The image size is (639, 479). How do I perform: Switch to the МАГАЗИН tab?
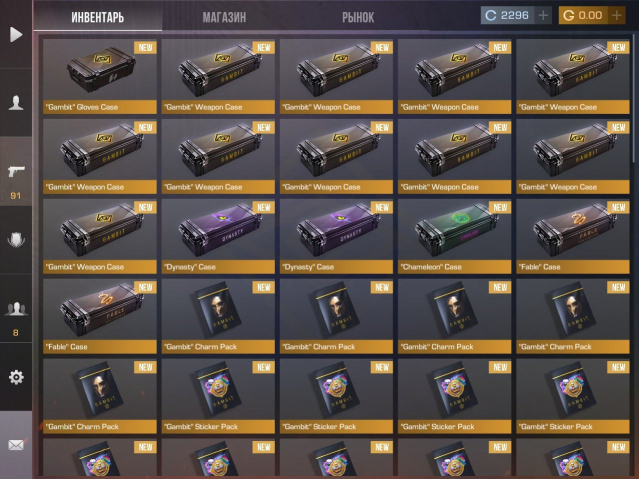click(x=224, y=17)
